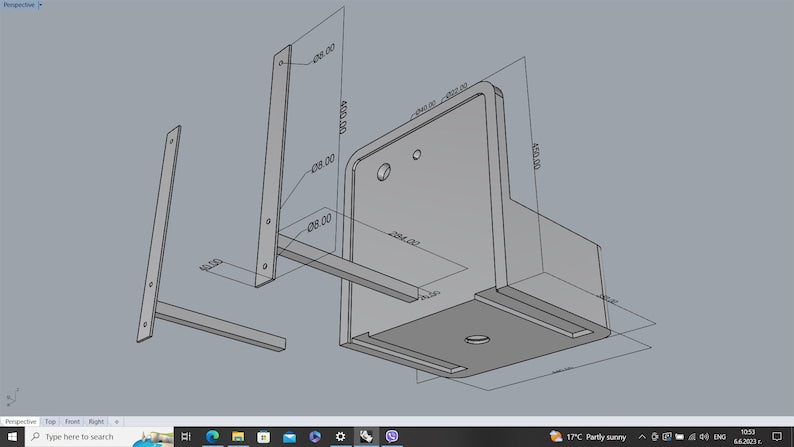Launch Microsoft Edge from the taskbar
Image resolution: width=794 pixels, height=447 pixels.
(212, 436)
